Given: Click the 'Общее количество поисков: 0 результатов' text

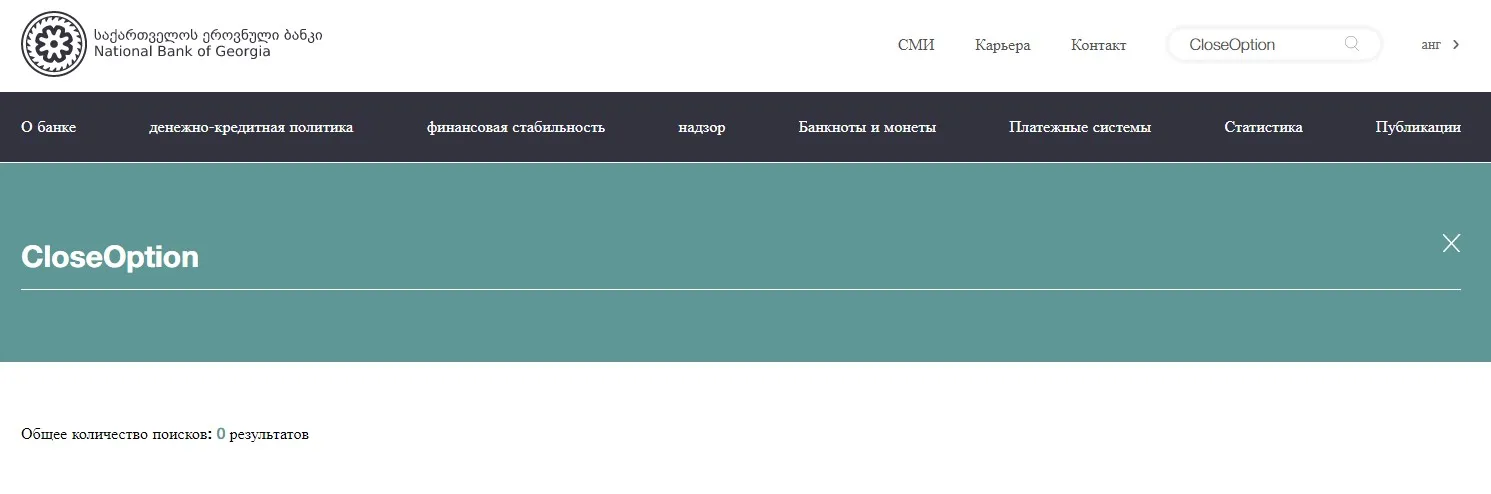Looking at the screenshot, I should coord(165,434).
